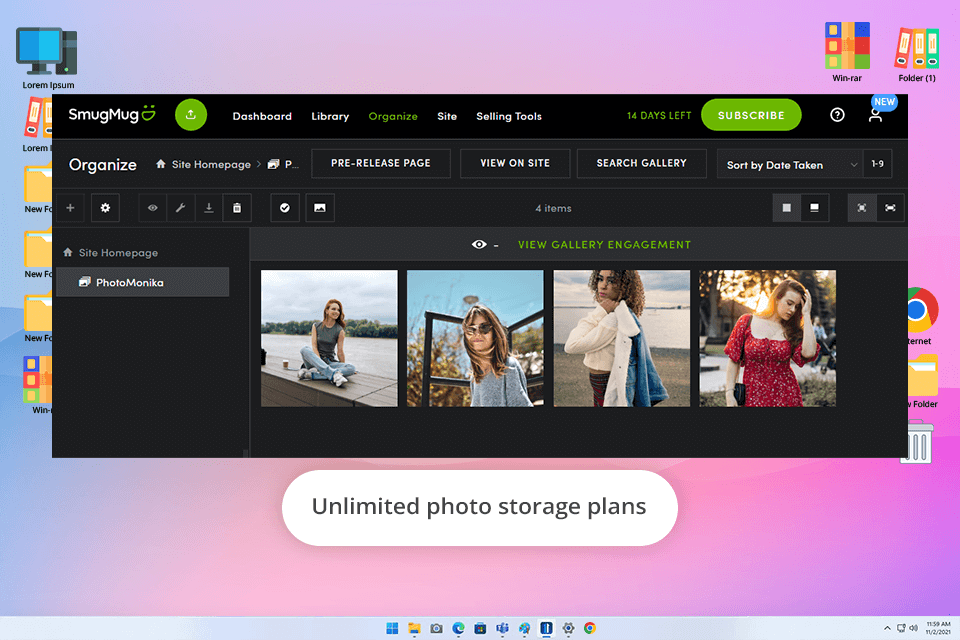Select photo of woman wearing sunglasses
960x640 pixels.
point(475,339)
